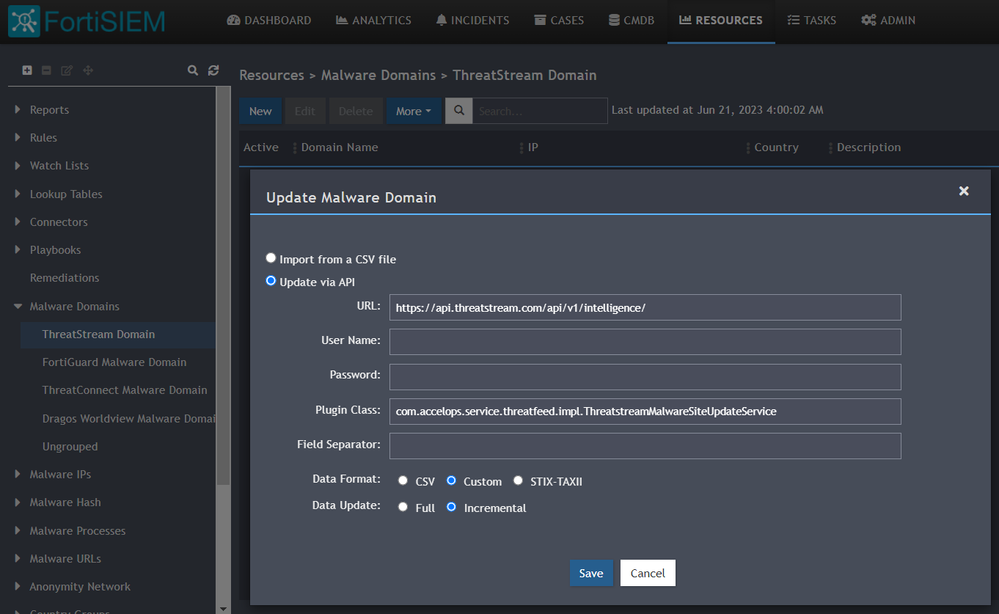Expand the Reports tree node
Viewport: 999px width, 614px height.
pos(18,110)
